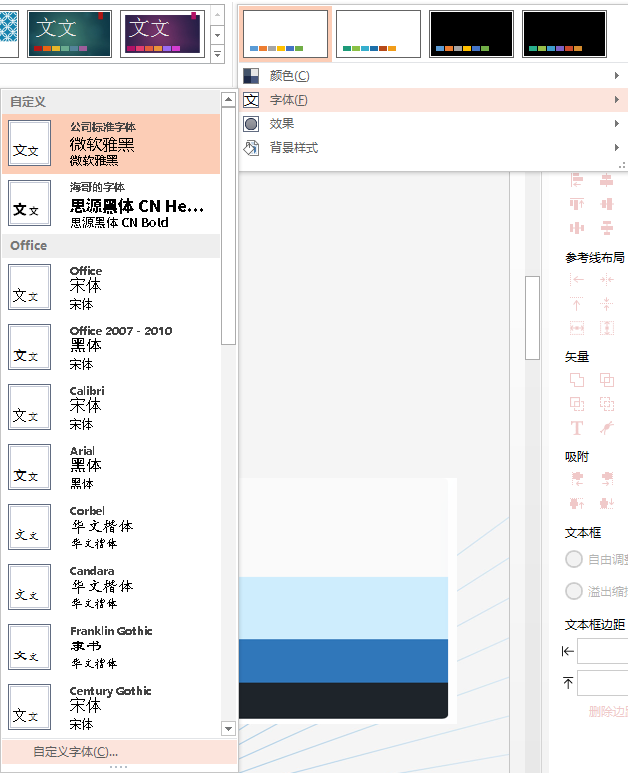This screenshot has width=628, height=773.
Task: Click the left margin input field
Action: tap(603, 652)
